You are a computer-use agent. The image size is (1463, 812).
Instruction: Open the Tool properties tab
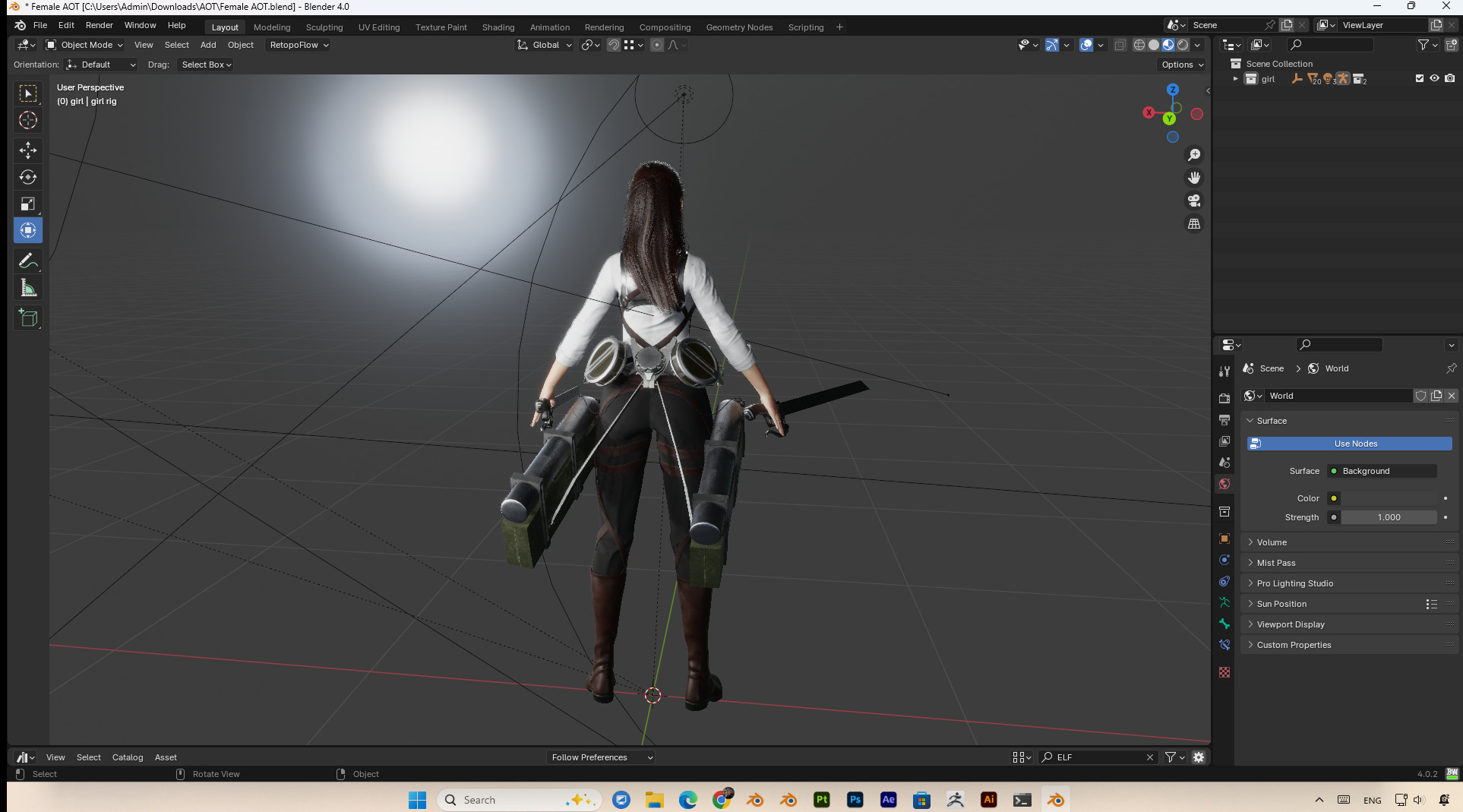click(1224, 371)
